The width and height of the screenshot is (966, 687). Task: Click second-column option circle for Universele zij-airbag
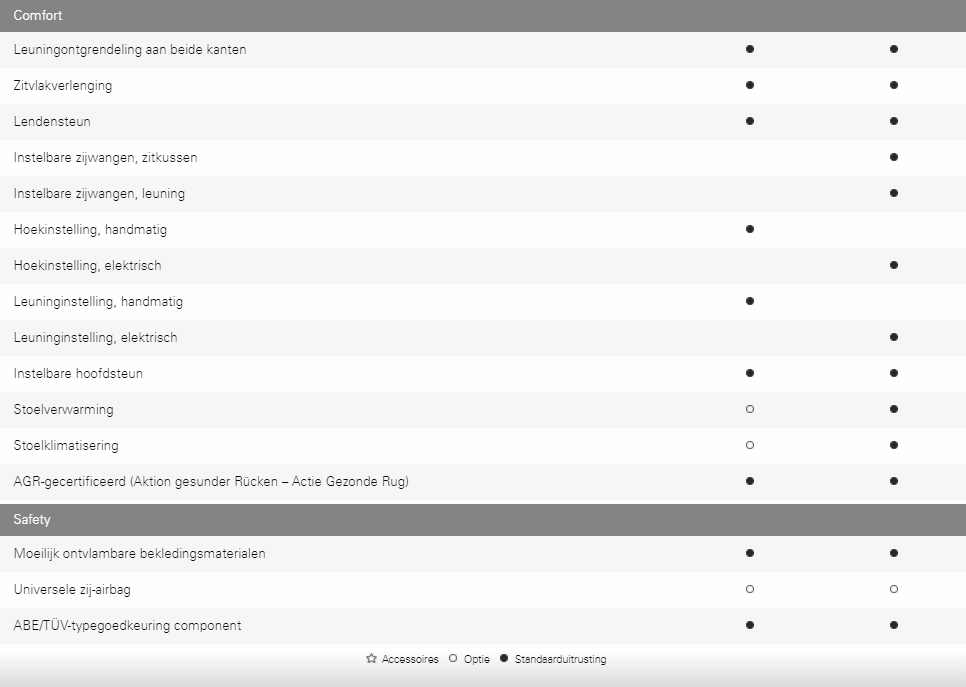coord(894,589)
